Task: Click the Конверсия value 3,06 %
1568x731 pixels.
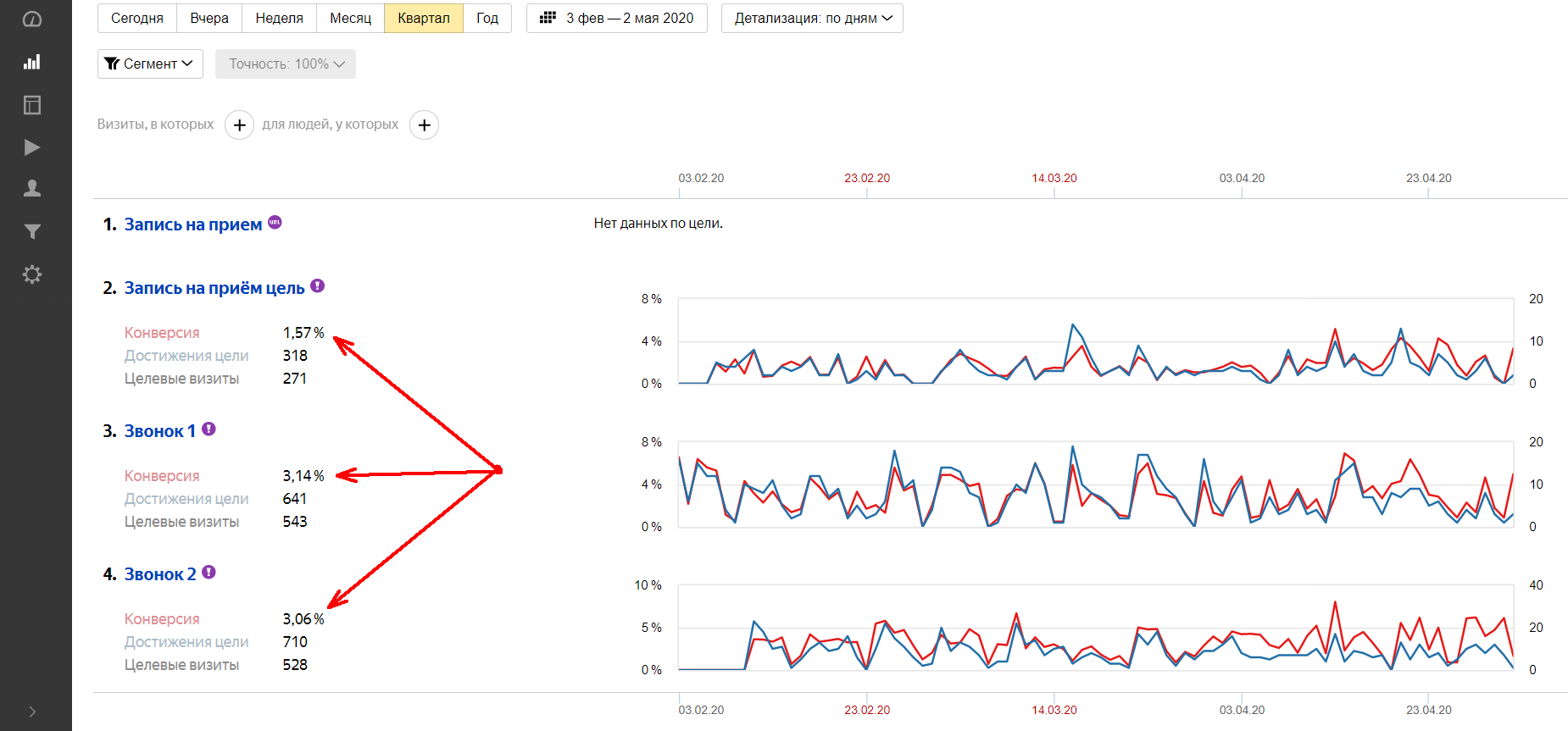Action: pos(303,619)
